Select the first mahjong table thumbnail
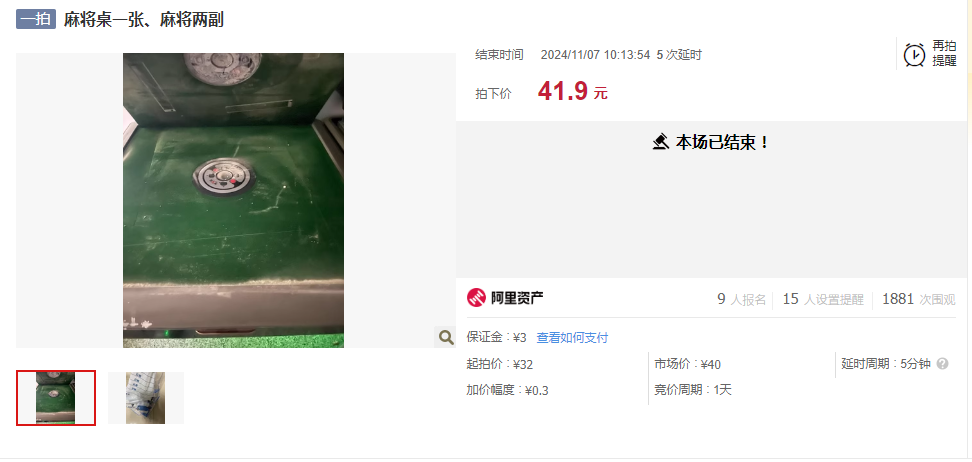Viewport: 972px width, 462px height. coord(56,398)
